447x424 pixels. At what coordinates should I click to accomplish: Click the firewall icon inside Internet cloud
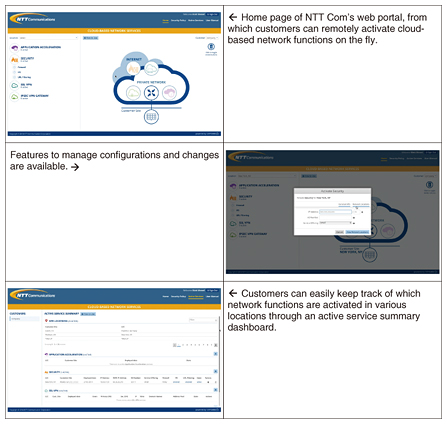(133, 69)
